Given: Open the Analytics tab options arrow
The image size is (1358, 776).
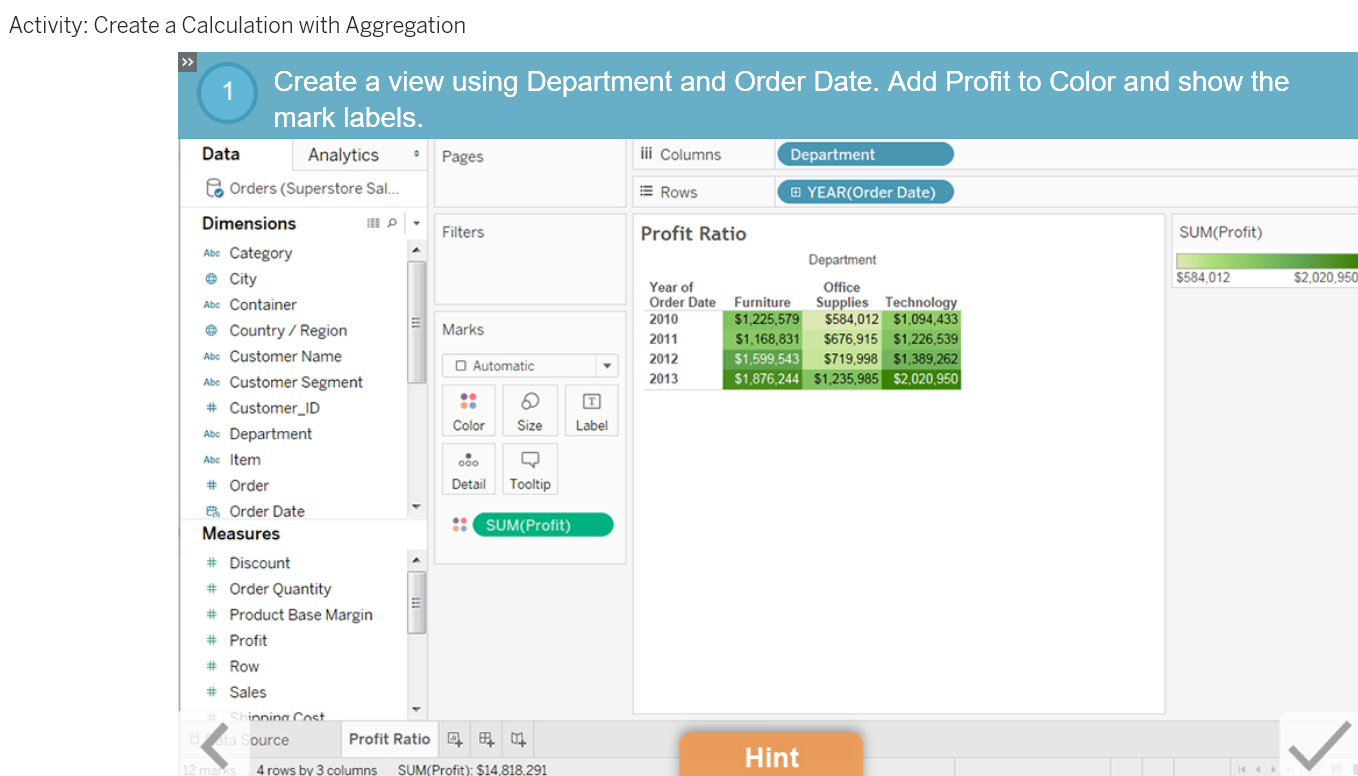Looking at the screenshot, I should click(417, 154).
